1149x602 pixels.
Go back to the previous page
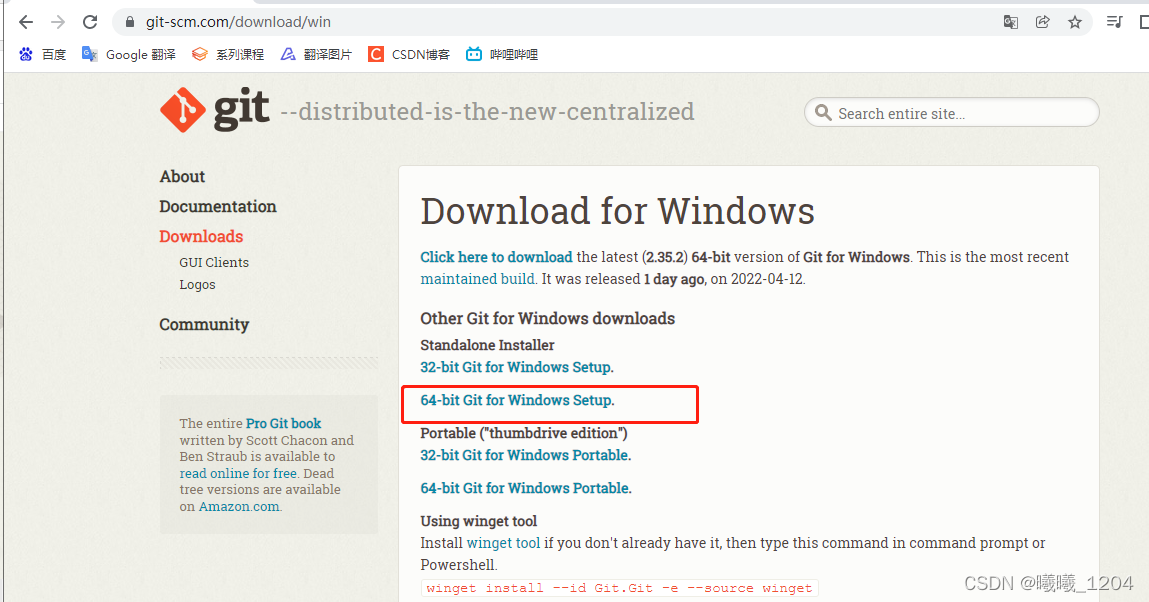(x=26, y=22)
